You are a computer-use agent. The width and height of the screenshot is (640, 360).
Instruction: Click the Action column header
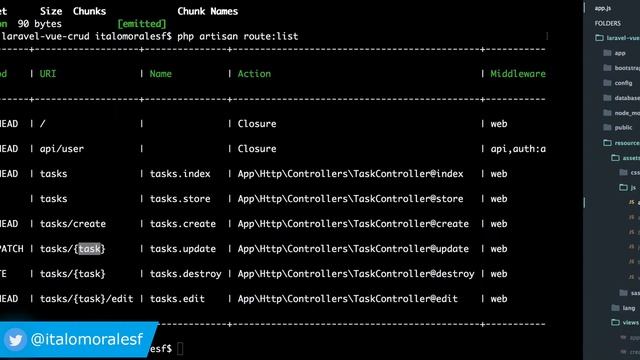pyautogui.click(x=254, y=74)
